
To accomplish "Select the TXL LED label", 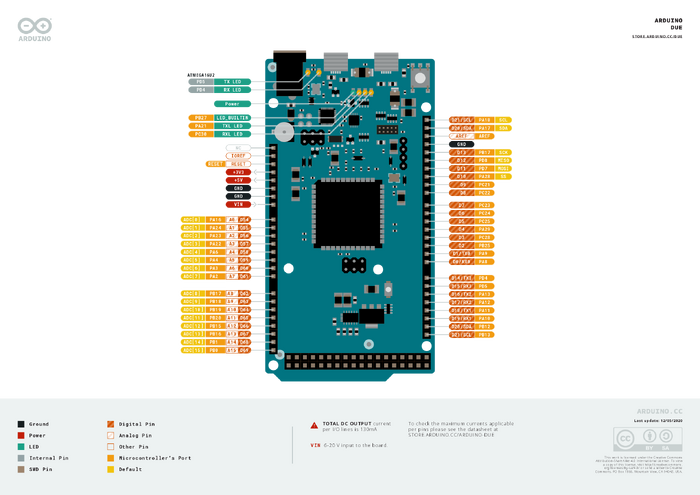I will point(232,126).
